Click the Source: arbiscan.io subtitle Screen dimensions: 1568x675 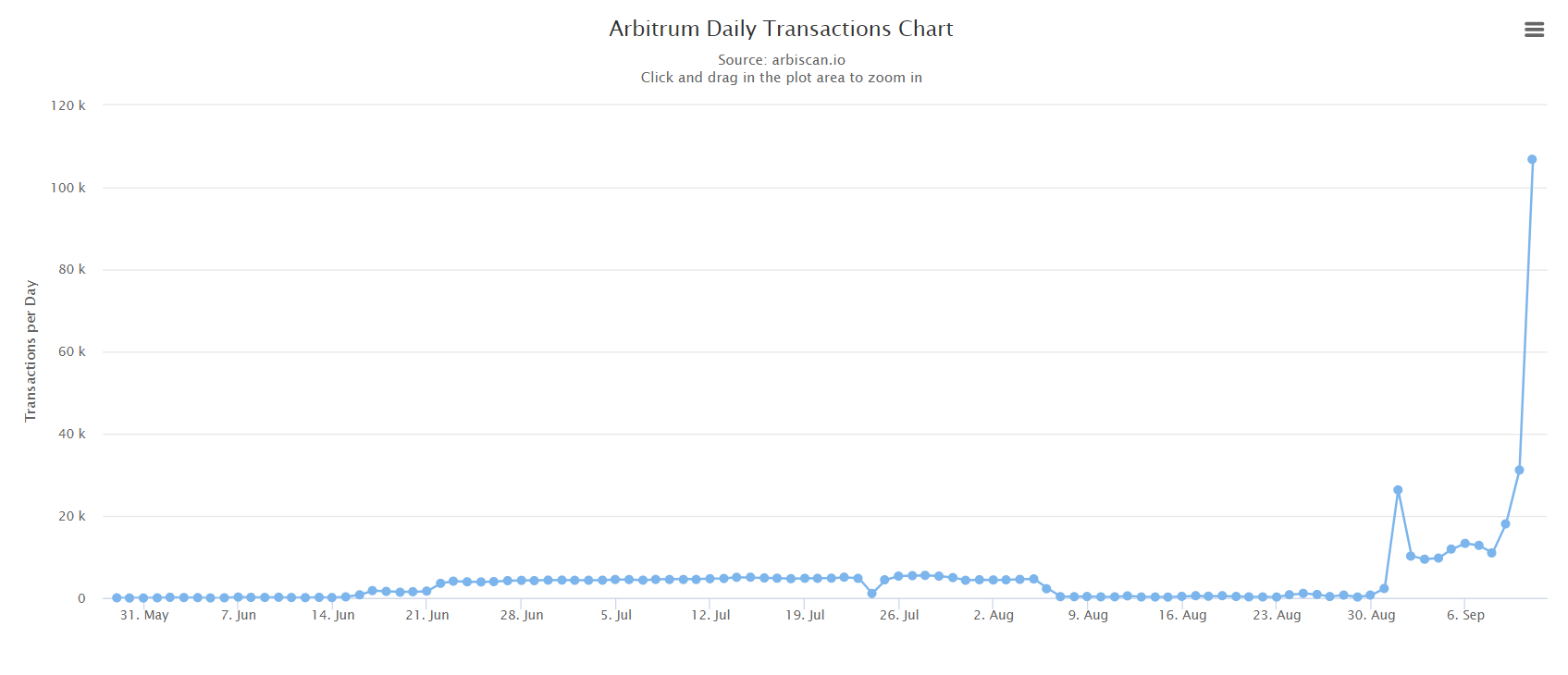tap(781, 60)
